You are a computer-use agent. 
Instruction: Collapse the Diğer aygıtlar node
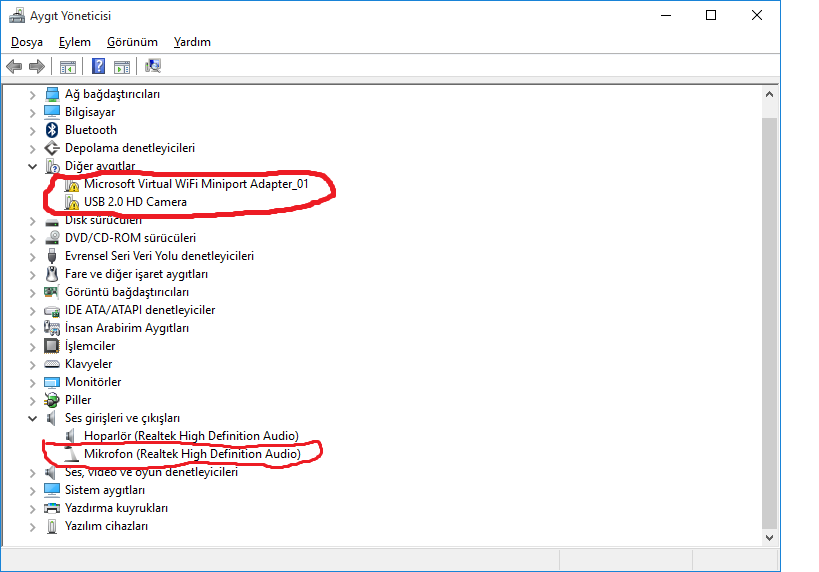32,166
